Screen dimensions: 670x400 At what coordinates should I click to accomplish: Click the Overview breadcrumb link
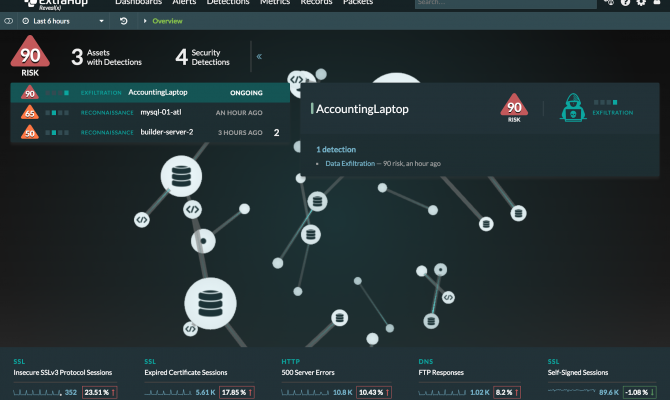pyautogui.click(x=167, y=21)
